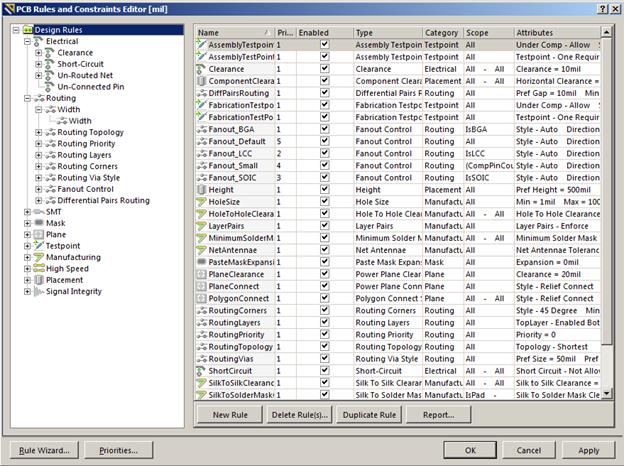Uncheck Enabled for the Fanout_BGA rule

tap(325, 129)
